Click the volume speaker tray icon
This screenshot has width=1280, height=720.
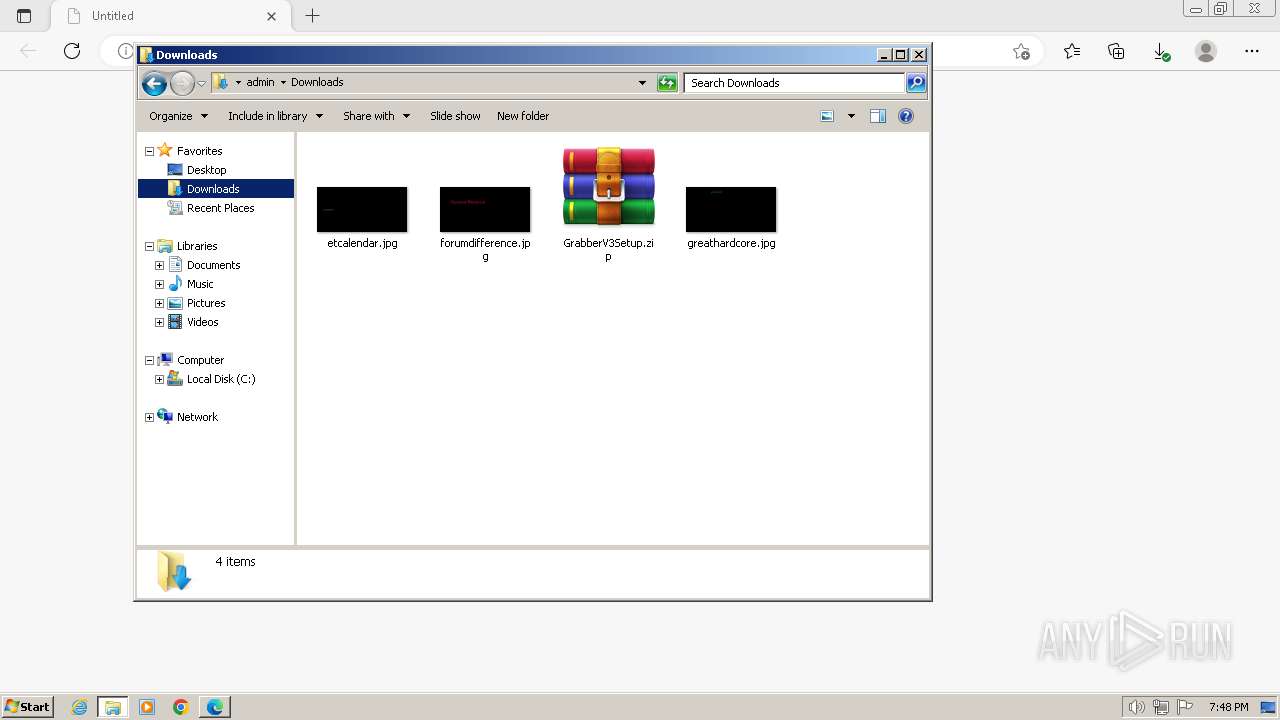point(1136,707)
